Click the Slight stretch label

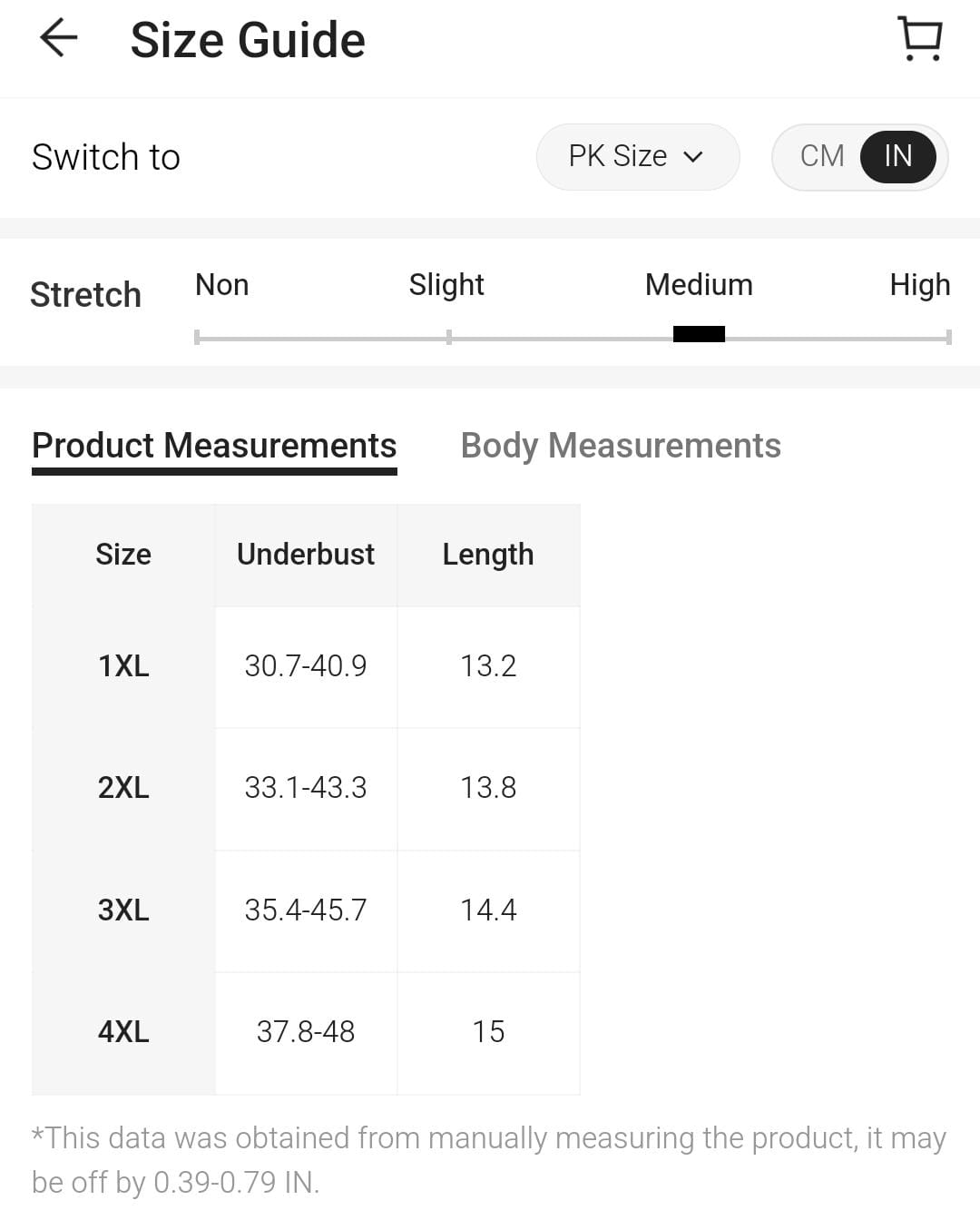coord(446,285)
